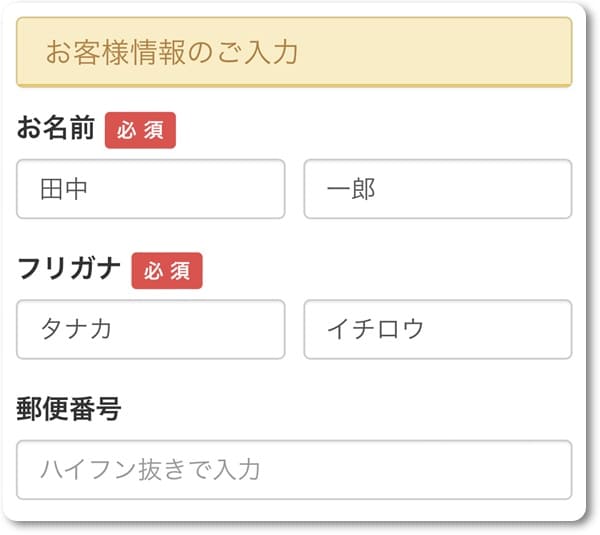Place cursor in right name input
Image resolution: width=600 pixels, height=535 pixels.
point(437,189)
